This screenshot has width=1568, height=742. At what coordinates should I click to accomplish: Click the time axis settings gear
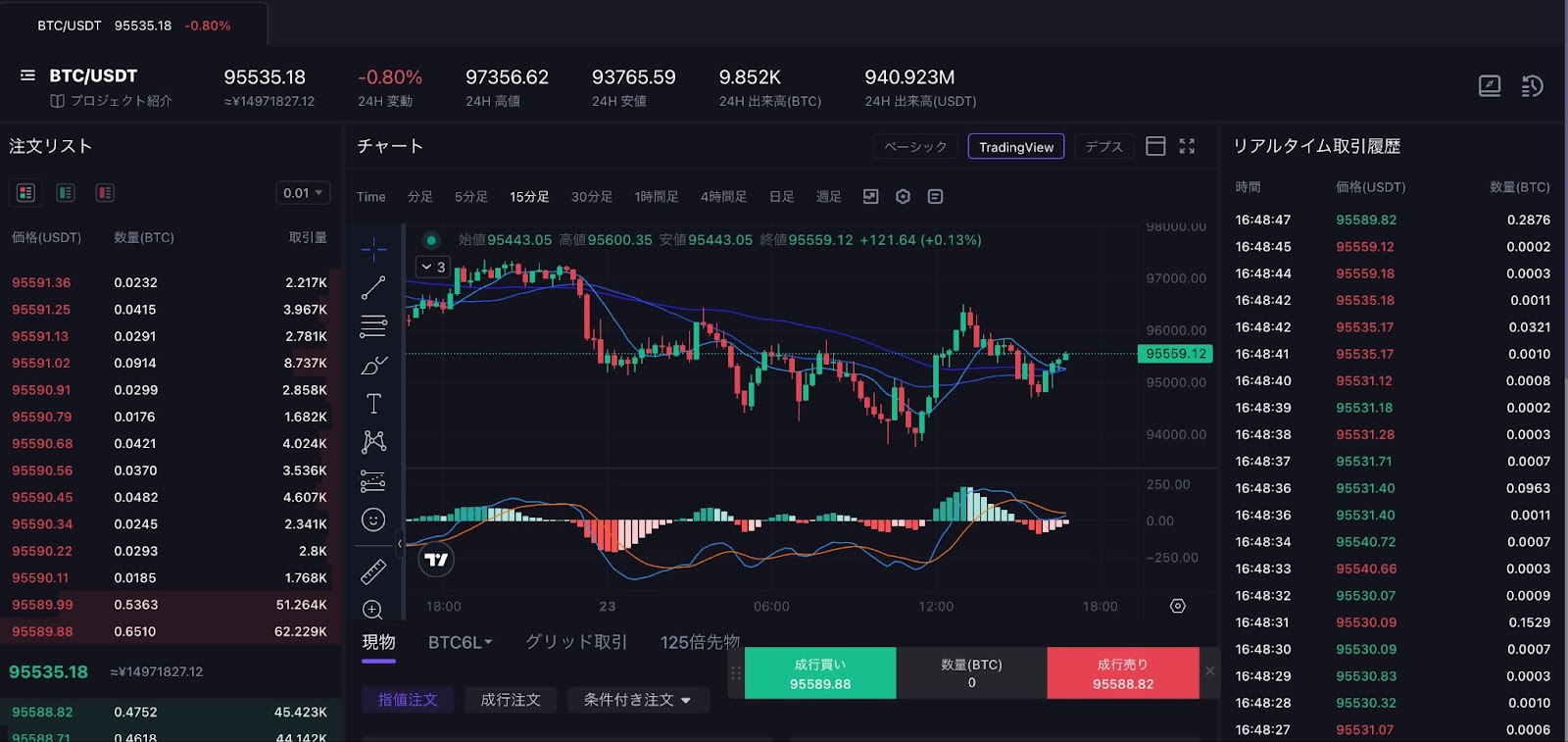(x=1178, y=607)
